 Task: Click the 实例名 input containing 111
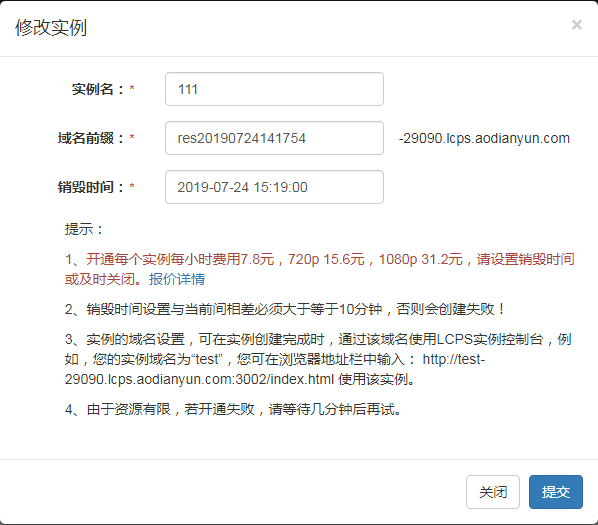click(x=274, y=89)
